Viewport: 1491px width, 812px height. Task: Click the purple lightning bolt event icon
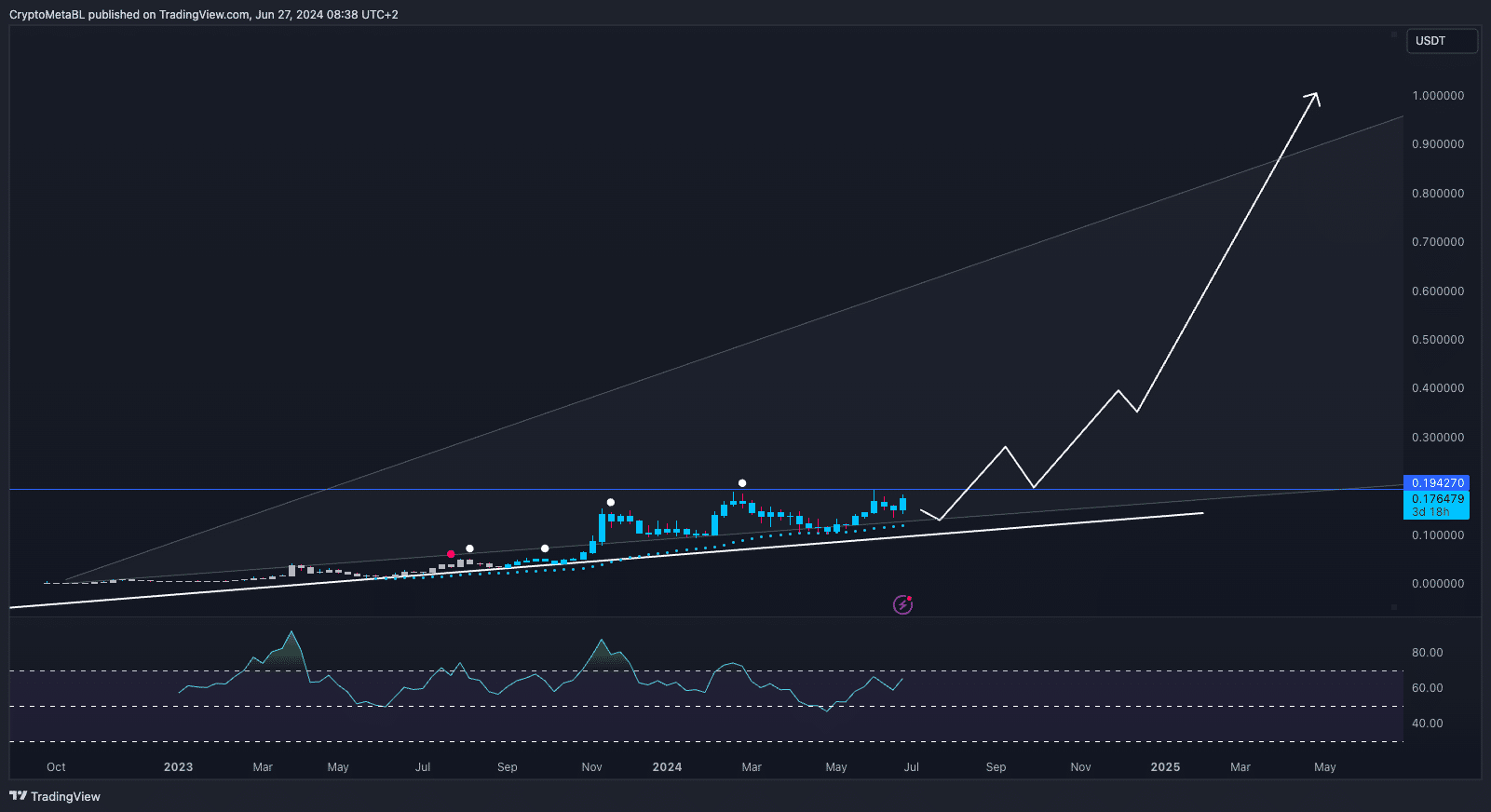902,605
